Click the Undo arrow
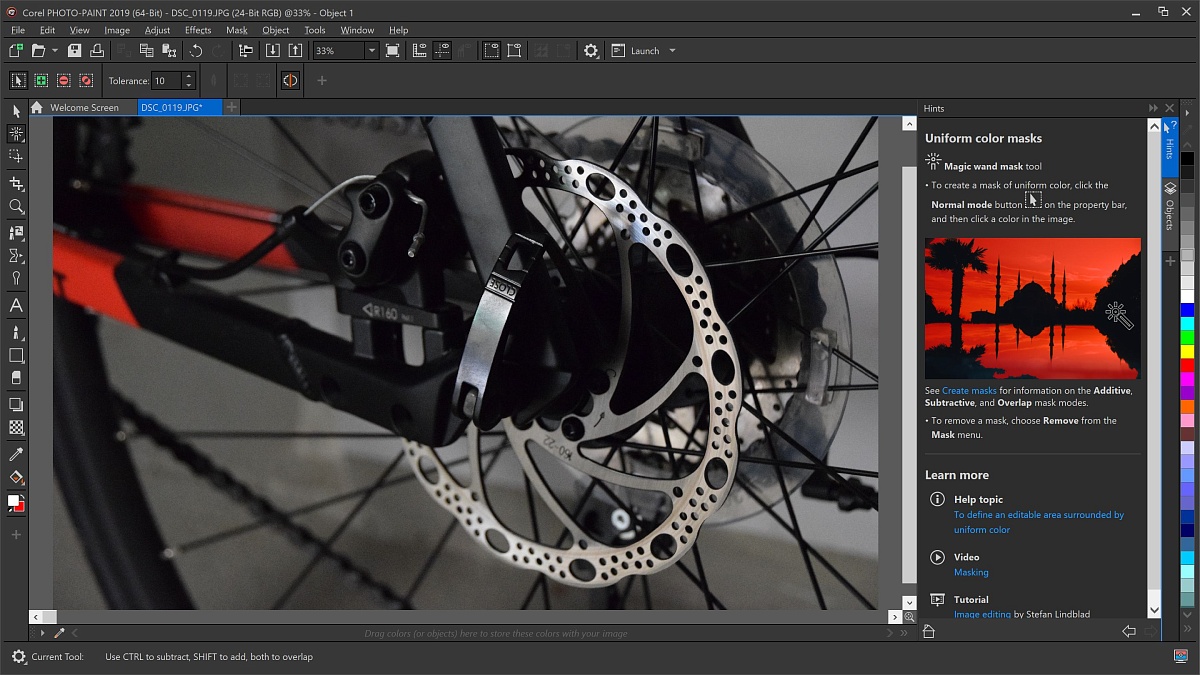 pos(196,51)
